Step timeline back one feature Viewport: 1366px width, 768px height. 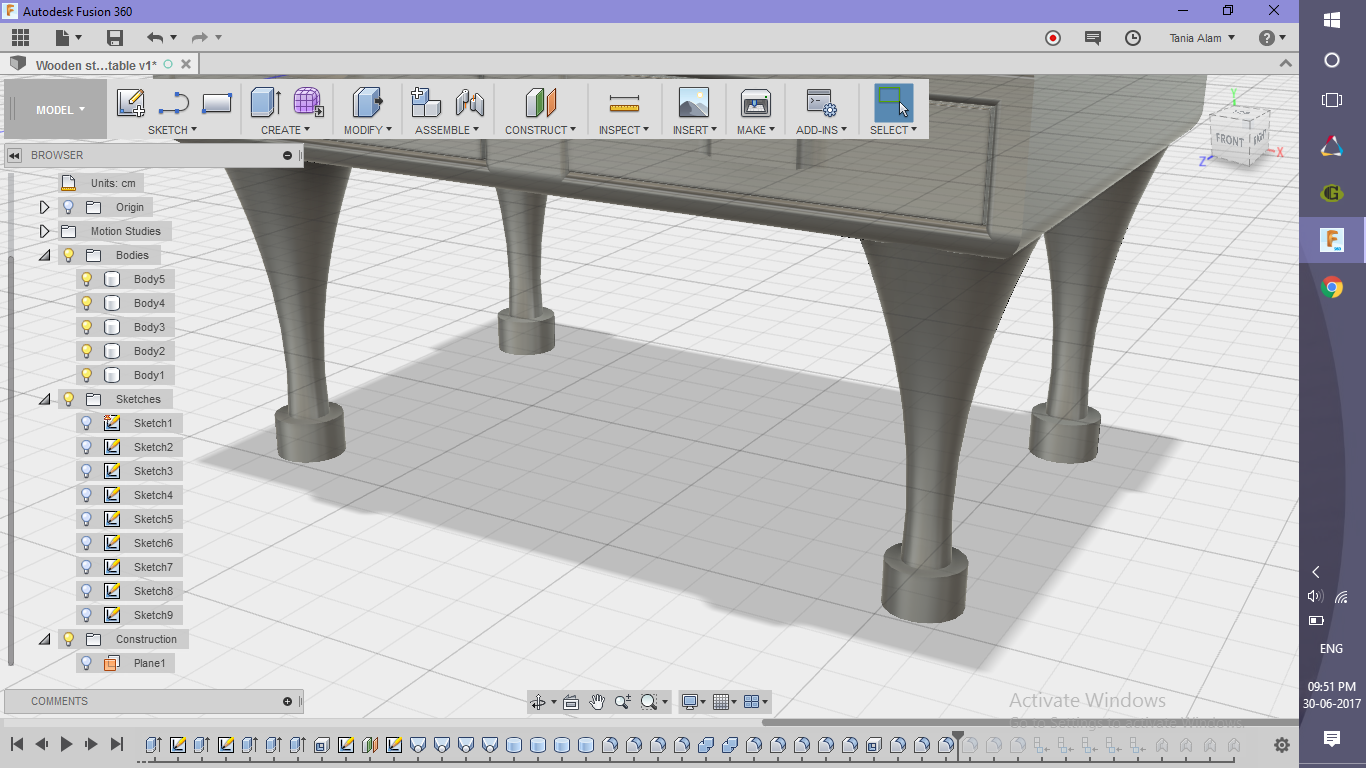(x=42, y=744)
